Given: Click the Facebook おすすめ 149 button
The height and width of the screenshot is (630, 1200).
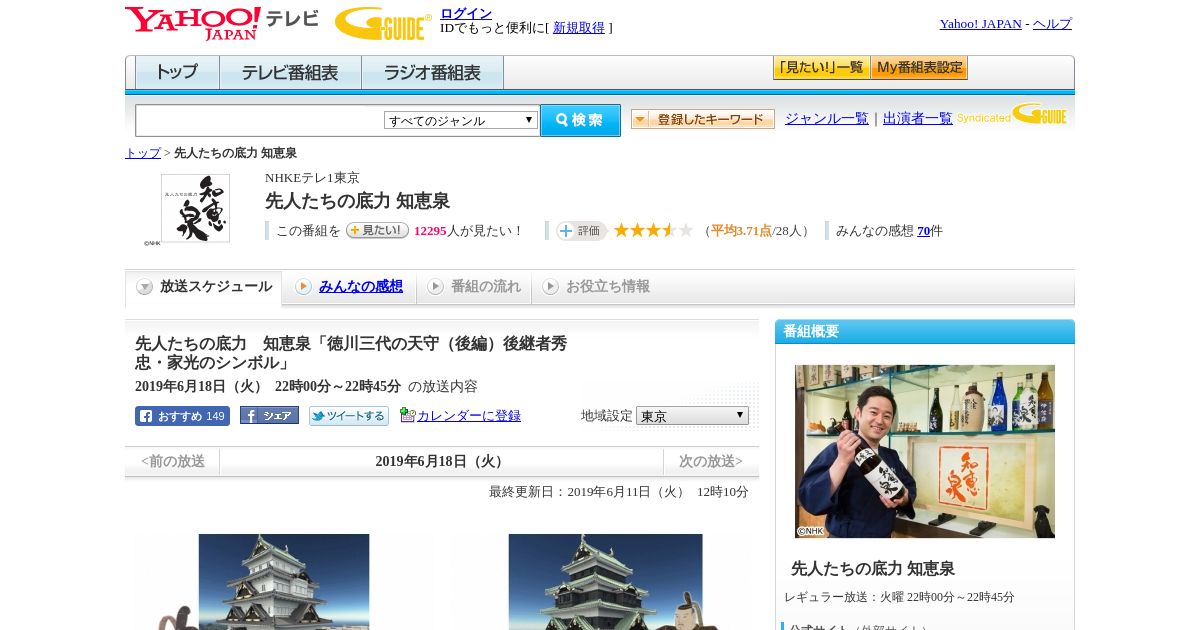Looking at the screenshot, I should pos(182,416).
